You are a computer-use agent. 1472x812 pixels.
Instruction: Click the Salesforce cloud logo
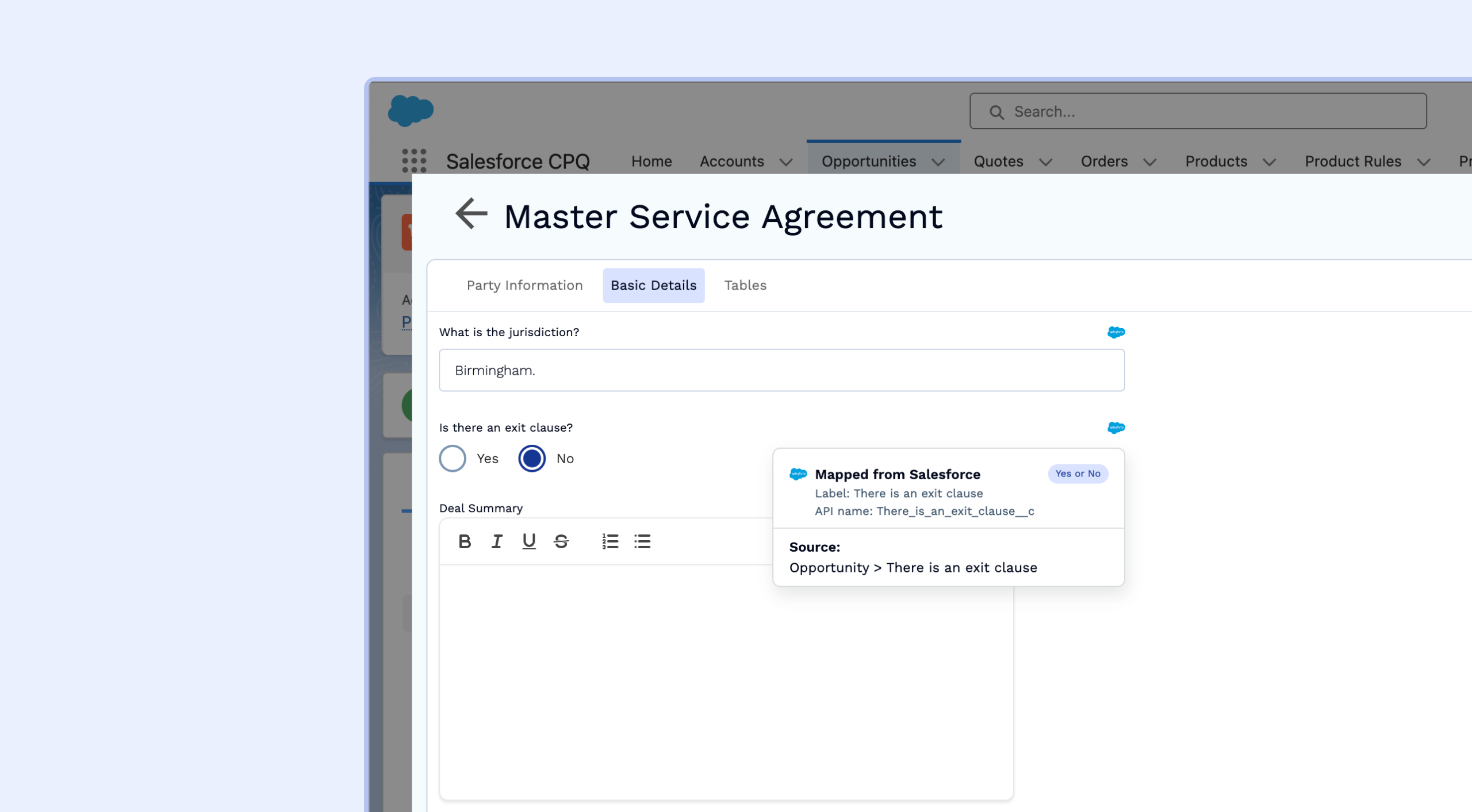(411, 110)
